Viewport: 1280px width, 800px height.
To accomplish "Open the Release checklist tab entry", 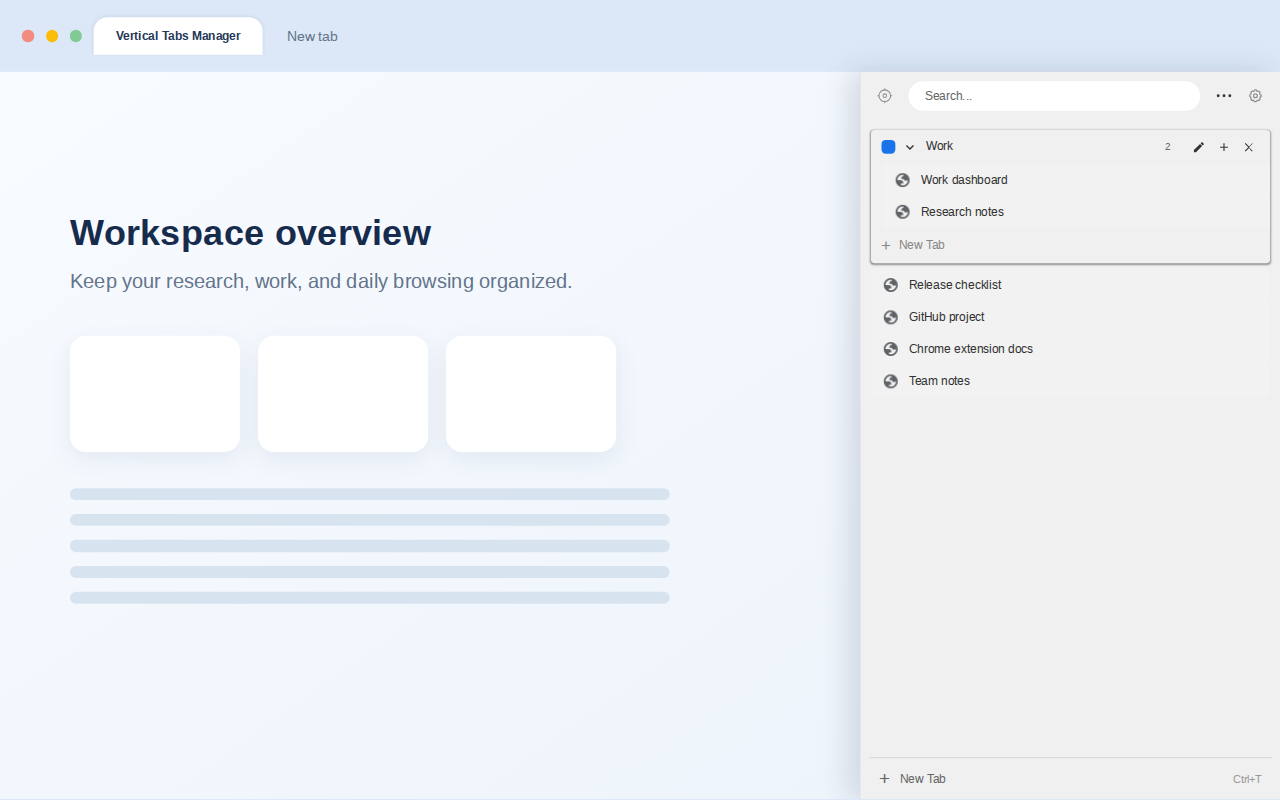I will (1070, 285).
